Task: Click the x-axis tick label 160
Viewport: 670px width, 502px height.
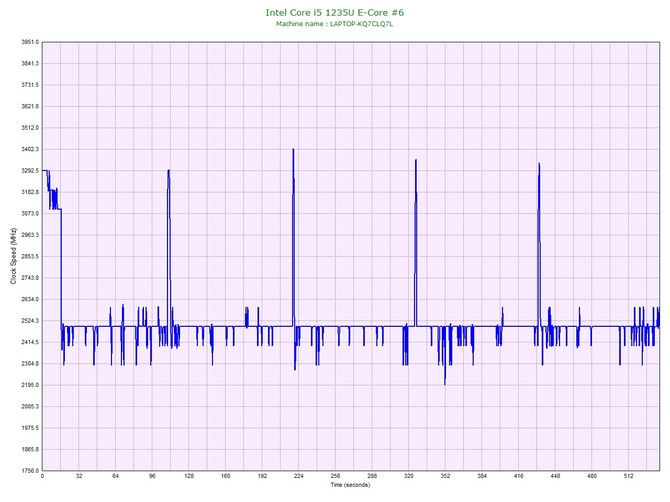Action: pos(226,476)
